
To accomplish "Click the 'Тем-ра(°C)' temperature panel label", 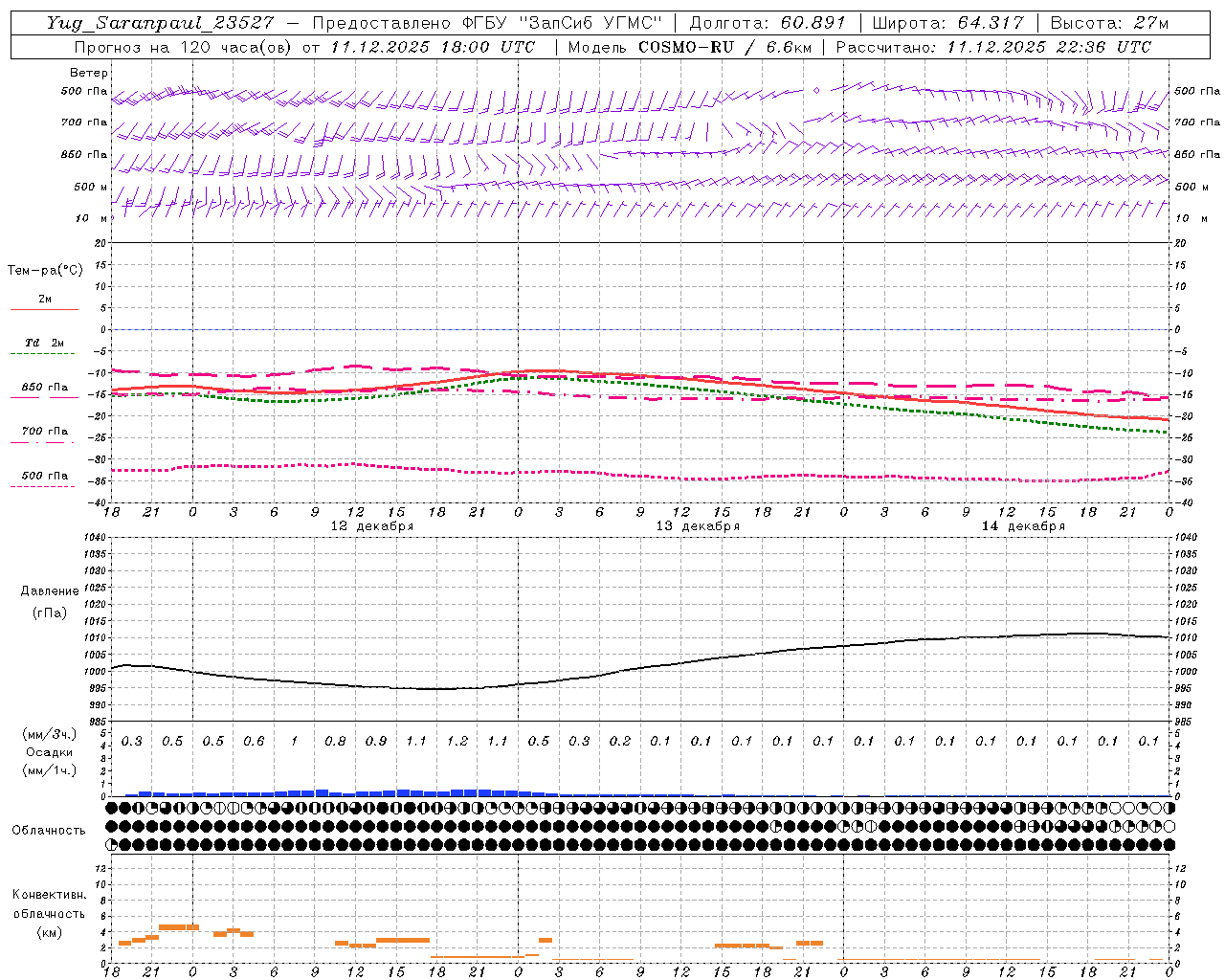I will pos(45,271).
